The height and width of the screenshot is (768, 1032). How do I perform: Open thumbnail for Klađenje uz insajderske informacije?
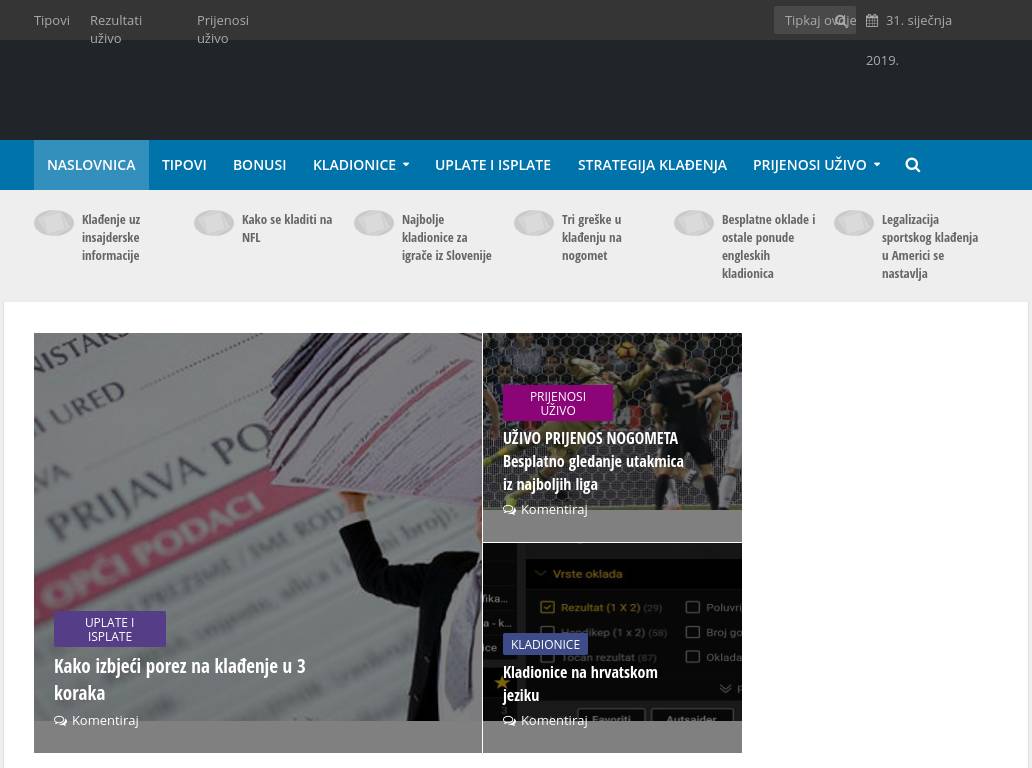54,223
